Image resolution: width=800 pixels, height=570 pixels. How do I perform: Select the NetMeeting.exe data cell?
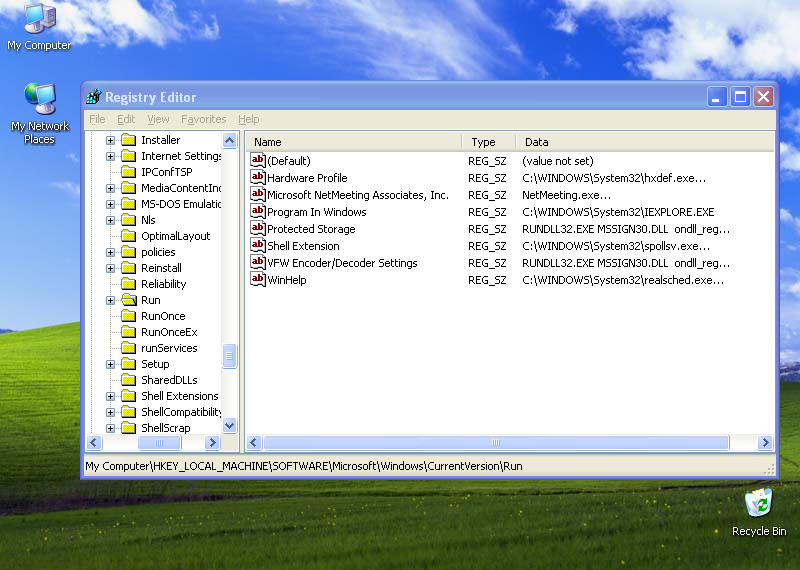566,195
